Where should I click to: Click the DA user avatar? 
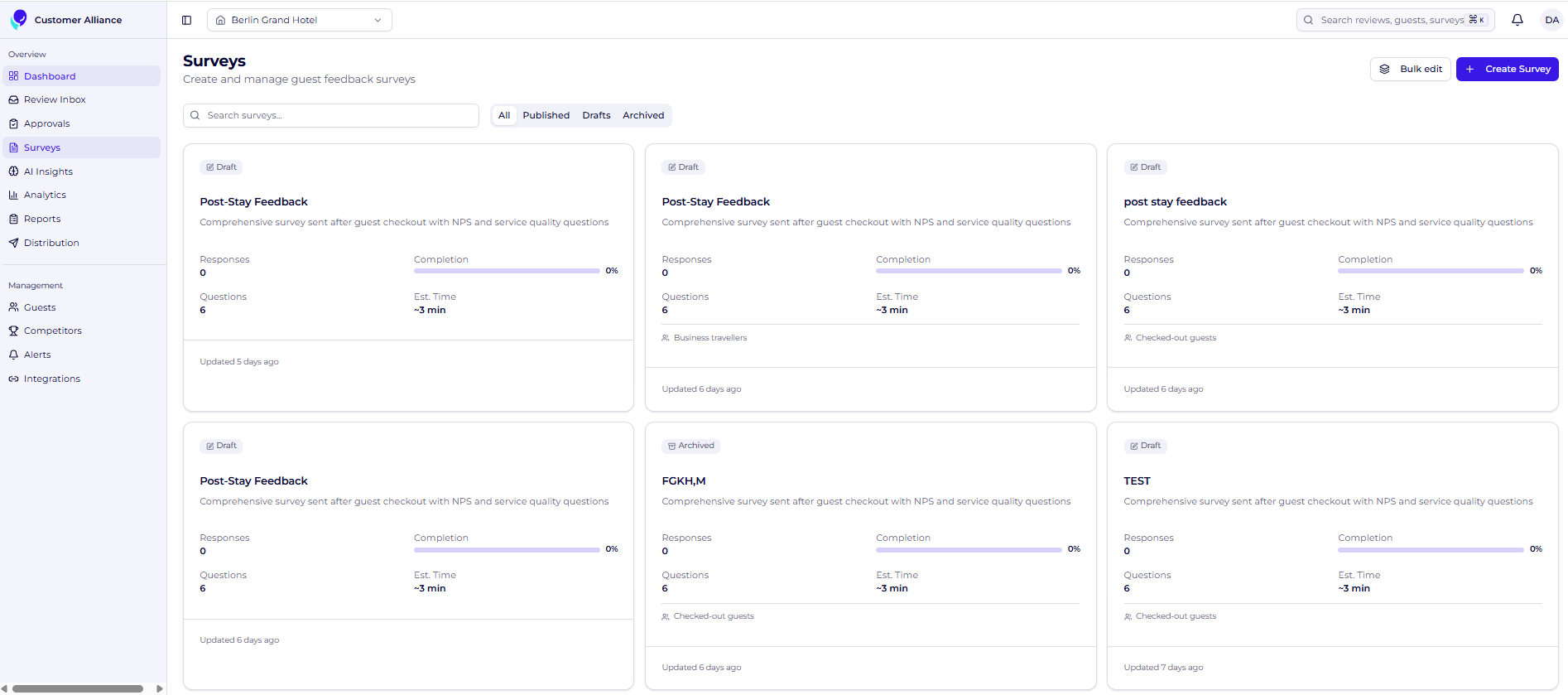[1551, 20]
